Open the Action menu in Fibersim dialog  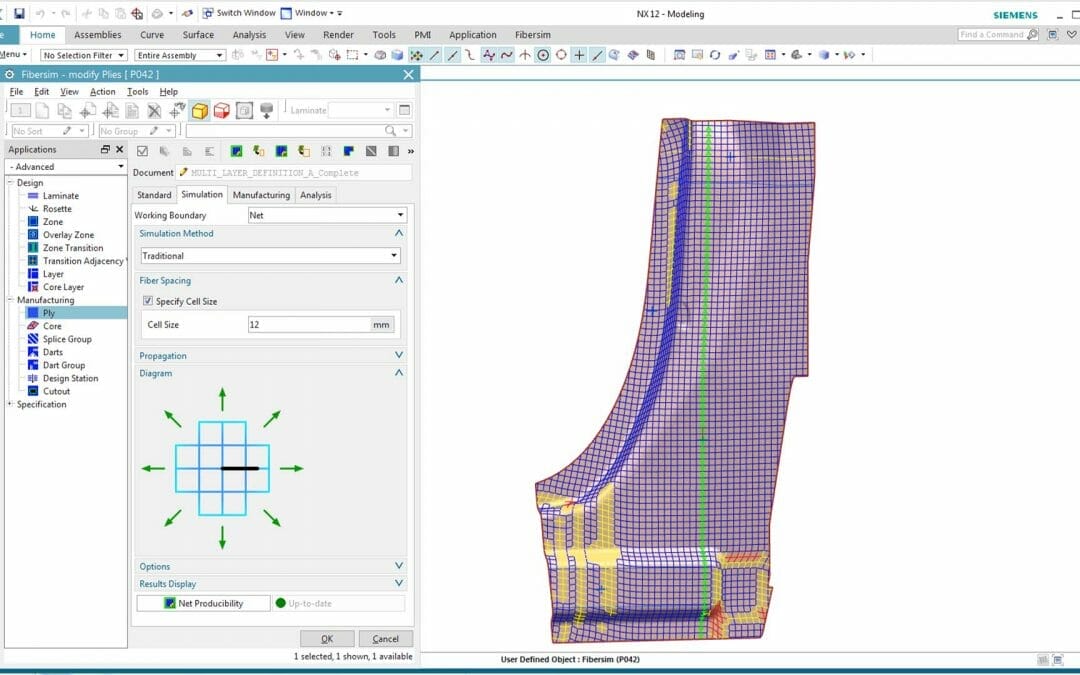tap(103, 92)
